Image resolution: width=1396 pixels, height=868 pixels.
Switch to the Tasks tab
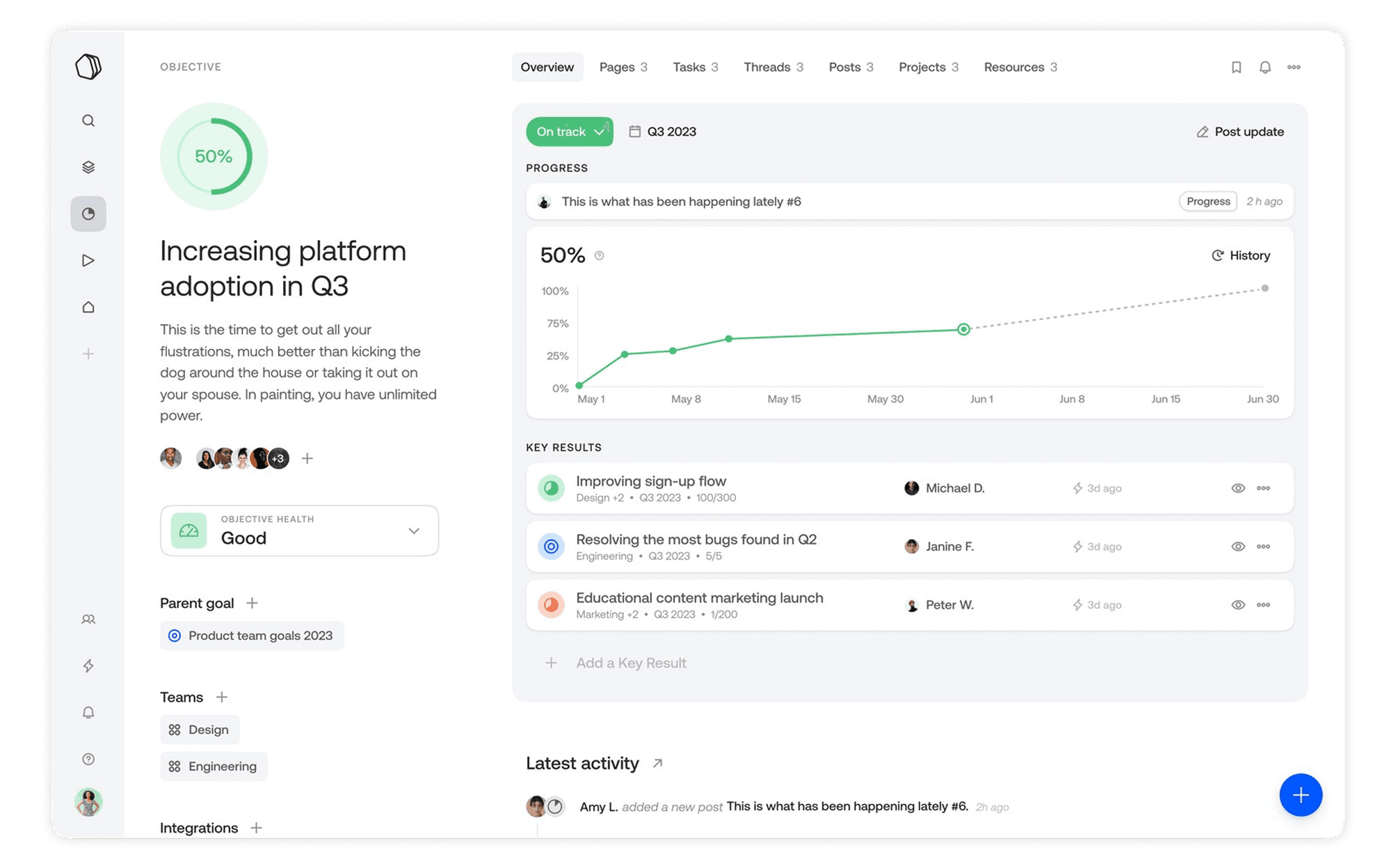[x=696, y=67]
